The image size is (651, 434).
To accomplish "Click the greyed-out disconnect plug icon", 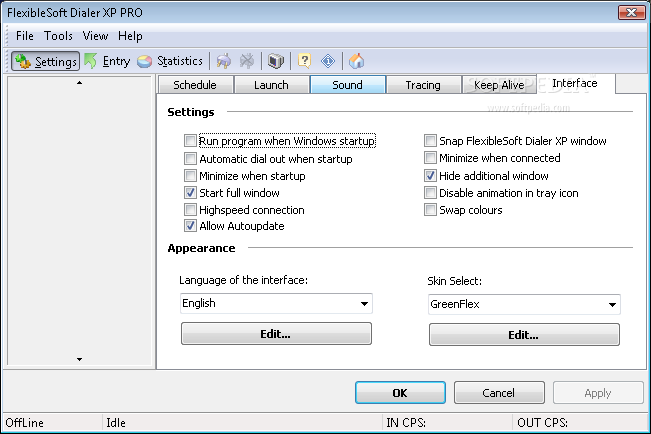I will click(x=247, y=61).
